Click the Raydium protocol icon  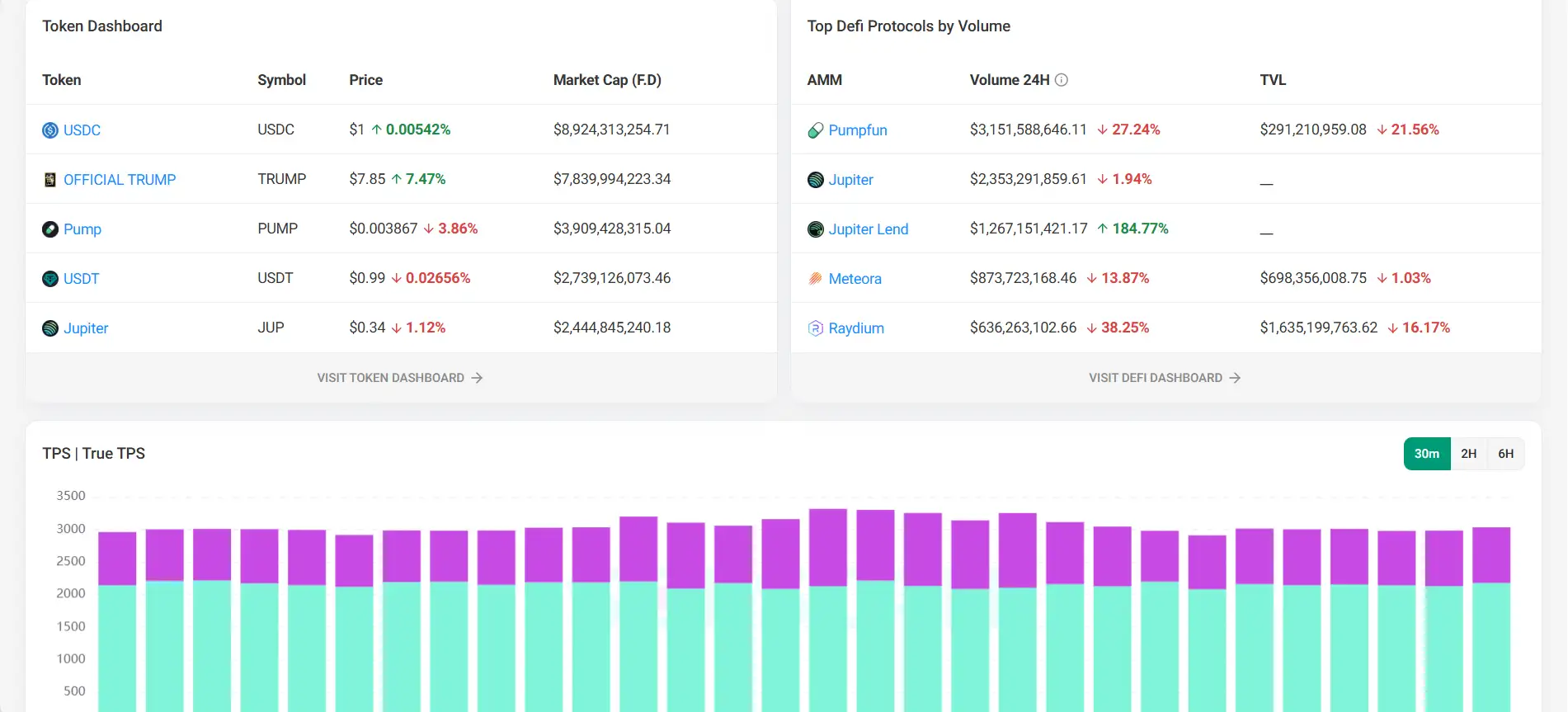point(815,328)
